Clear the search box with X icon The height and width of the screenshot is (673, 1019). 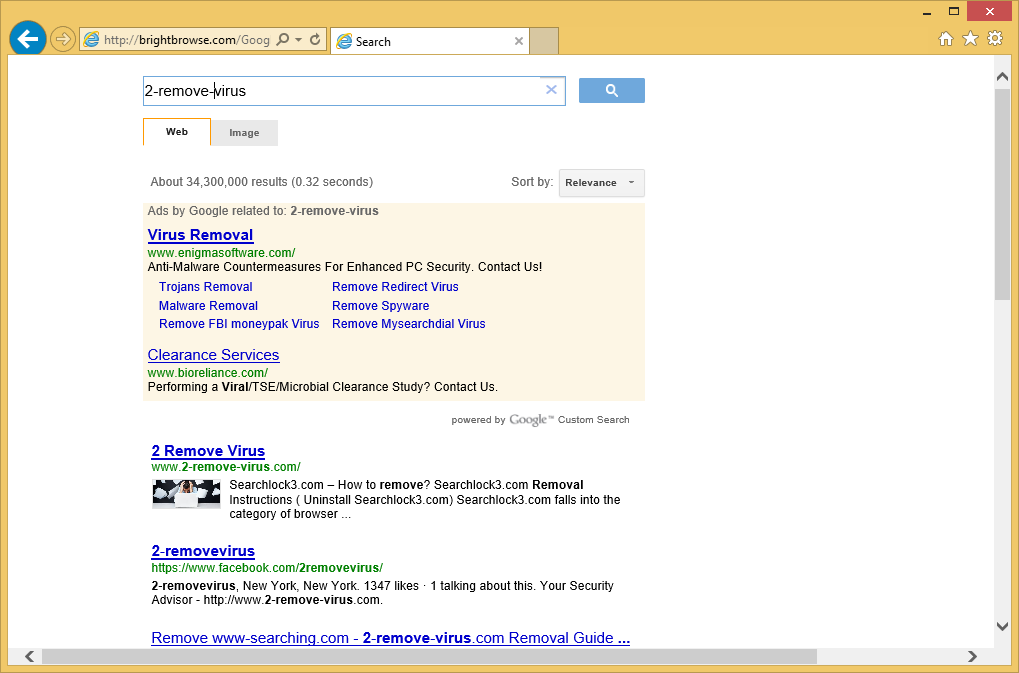(551, 90)
